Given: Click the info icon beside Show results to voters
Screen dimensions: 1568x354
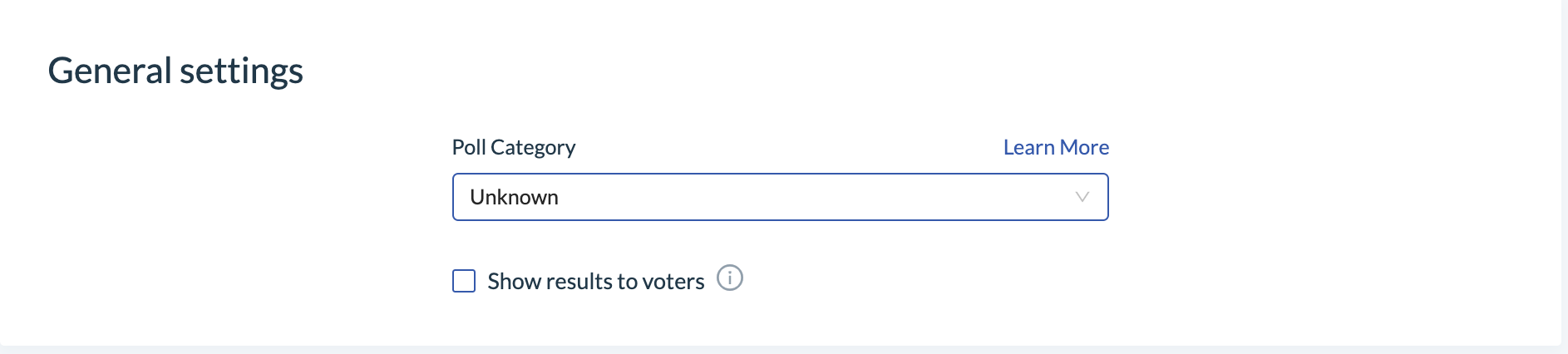Looking at the screenshot, I should pyautogui.click(x=730, y=278).
